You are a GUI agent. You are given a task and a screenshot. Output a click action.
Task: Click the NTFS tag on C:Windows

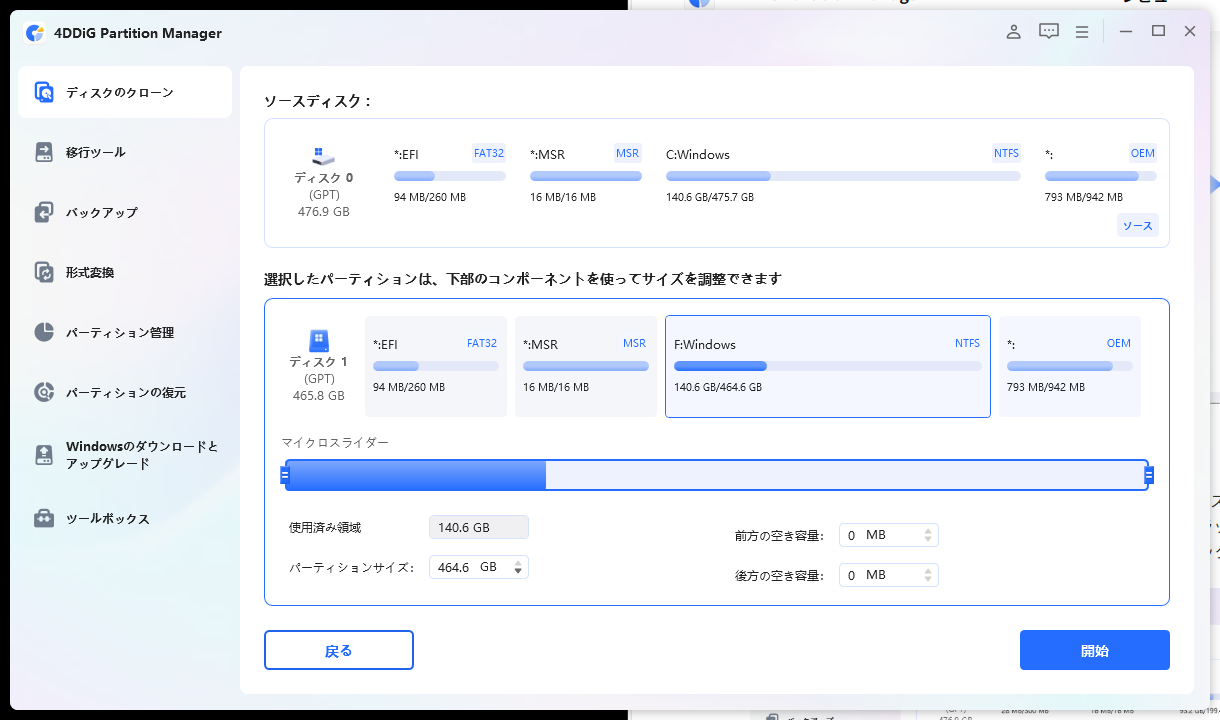tap(1006, 153)
